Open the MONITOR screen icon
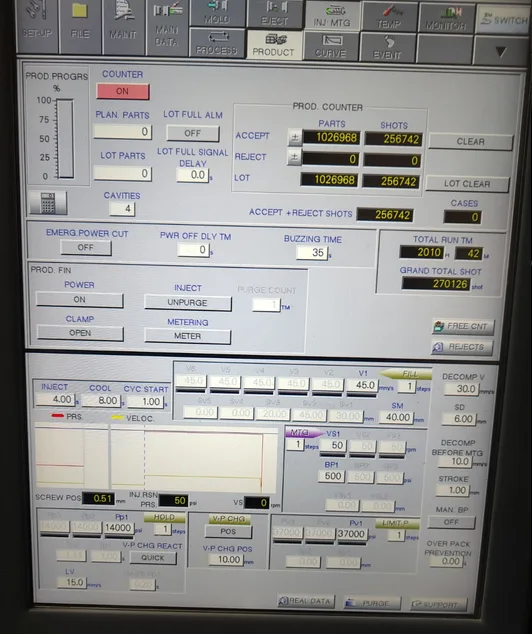Viewport: 532px width, 634px height. coord(445,18)
